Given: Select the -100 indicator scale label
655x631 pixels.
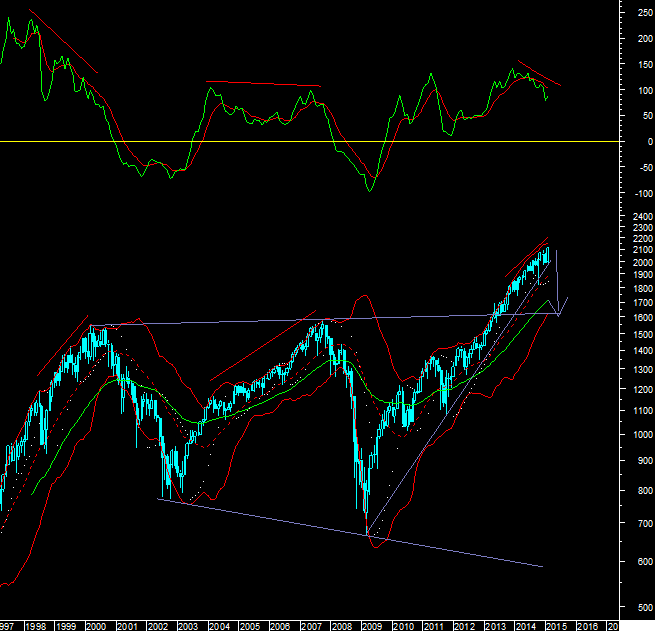Looking at the screenshot, I should coord(644,194).
